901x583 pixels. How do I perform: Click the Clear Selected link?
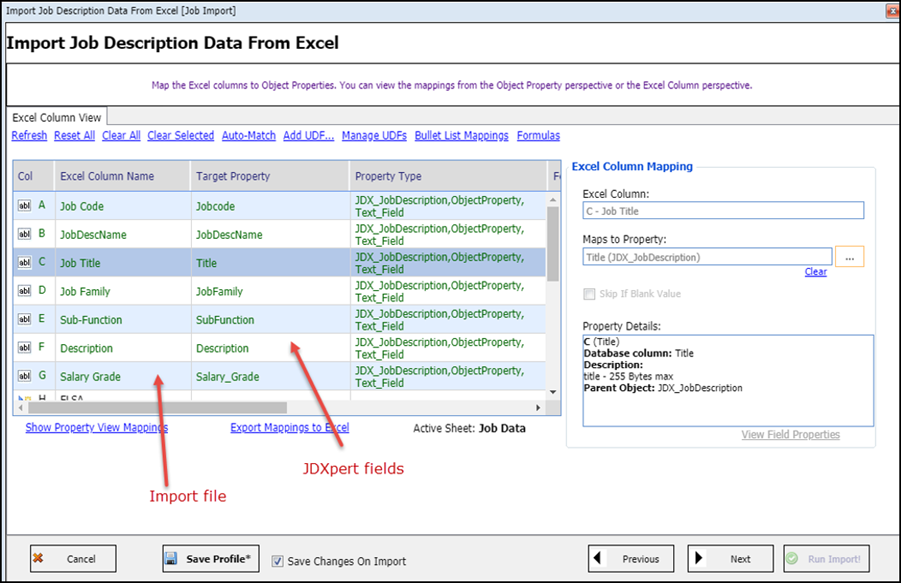[x=180, y=136]
